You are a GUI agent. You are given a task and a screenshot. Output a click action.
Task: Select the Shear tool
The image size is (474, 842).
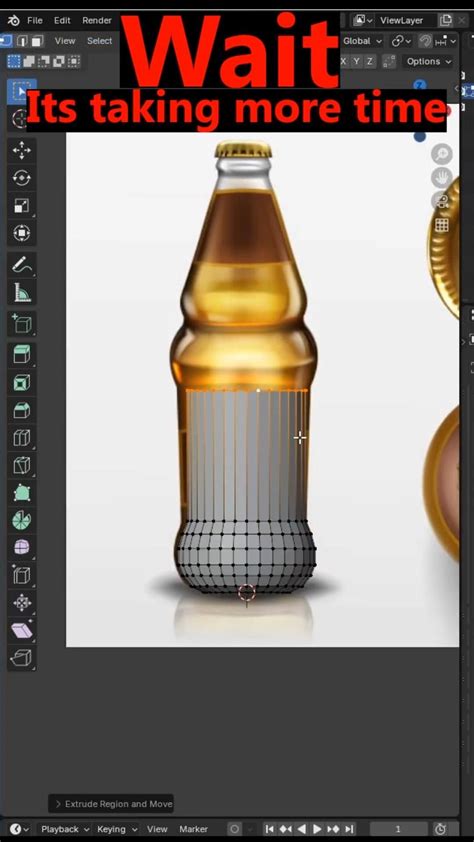click(x=21, y=630)
